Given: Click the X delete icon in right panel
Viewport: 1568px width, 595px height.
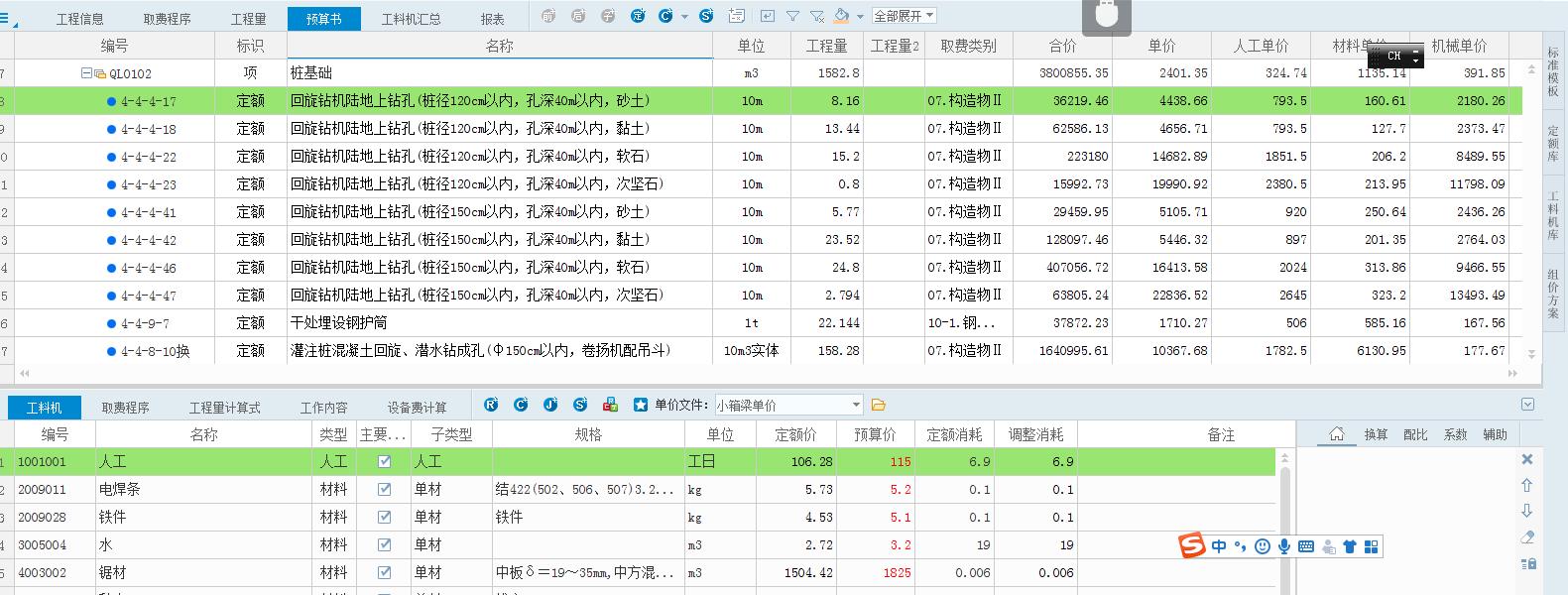Looking at the screenshot, I should (1527, 459).
